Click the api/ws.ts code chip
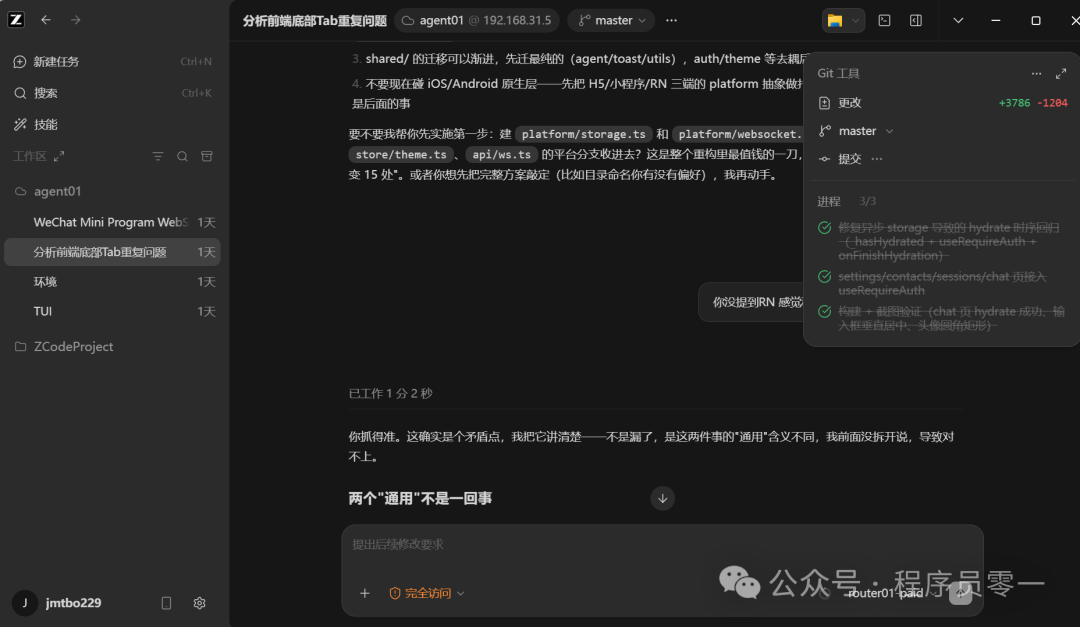This screenshot has height=627, width=1080. point(501,155)
